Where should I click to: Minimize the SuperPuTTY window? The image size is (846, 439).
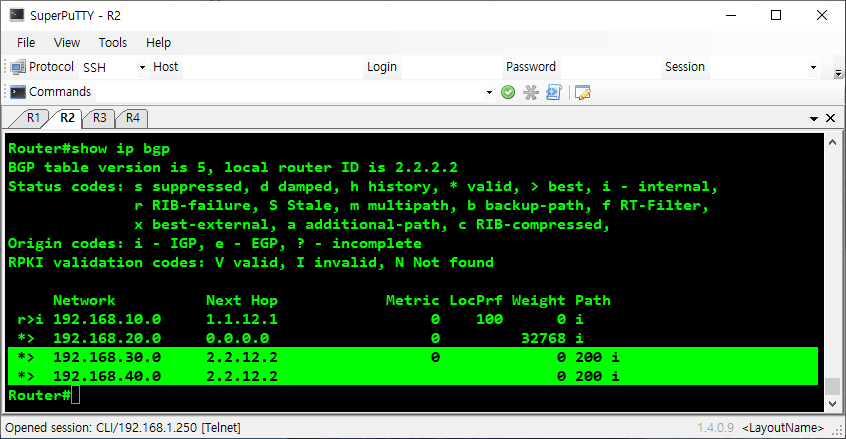731,15
